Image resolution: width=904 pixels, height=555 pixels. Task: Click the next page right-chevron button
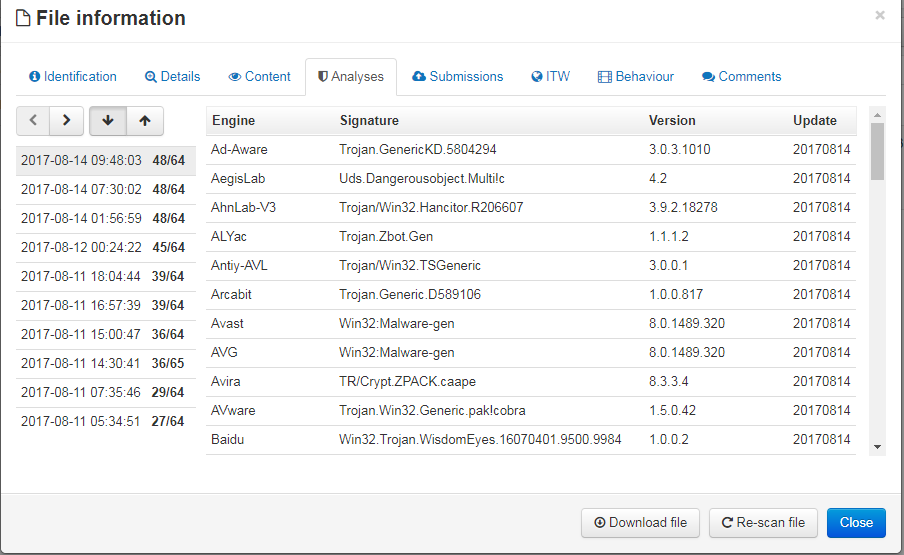[x=66, y=121]
